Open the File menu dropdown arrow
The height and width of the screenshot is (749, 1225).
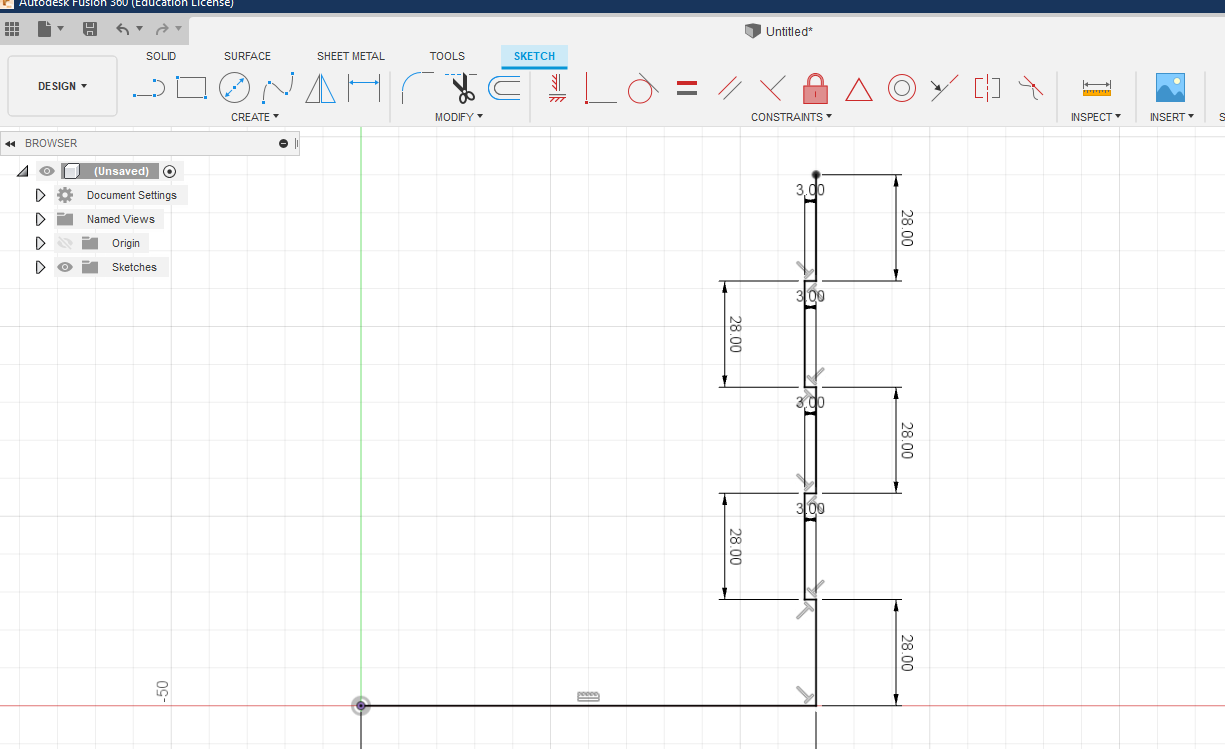[x=61, y=29]
